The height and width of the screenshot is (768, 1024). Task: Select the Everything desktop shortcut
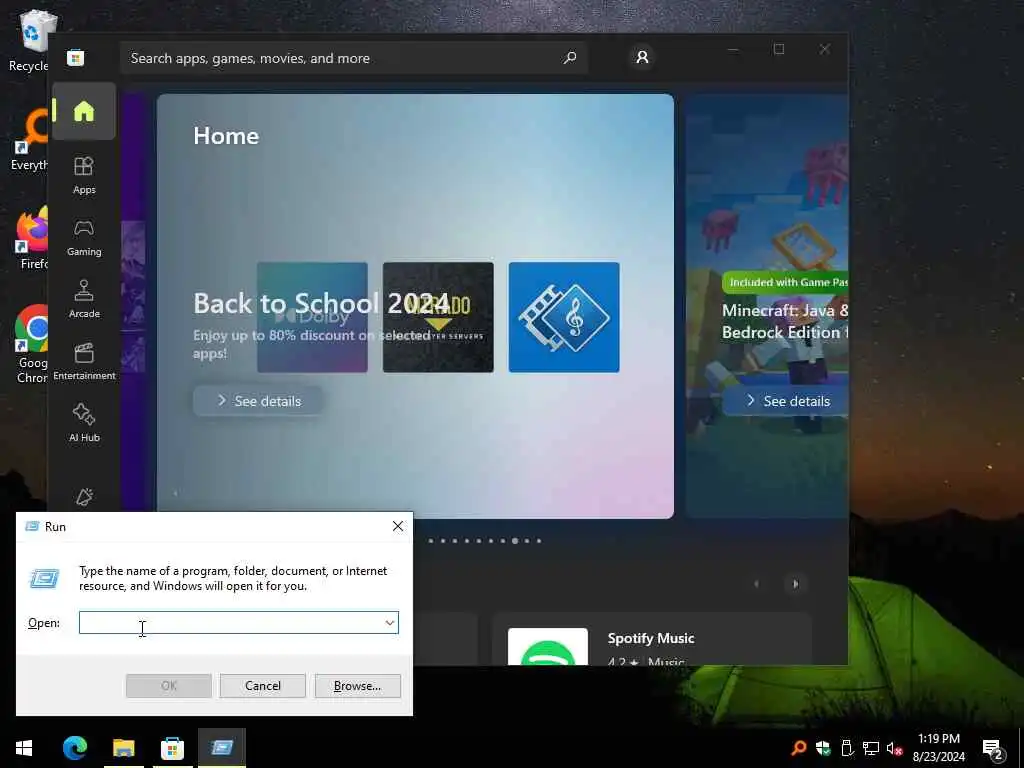point(30,140)
